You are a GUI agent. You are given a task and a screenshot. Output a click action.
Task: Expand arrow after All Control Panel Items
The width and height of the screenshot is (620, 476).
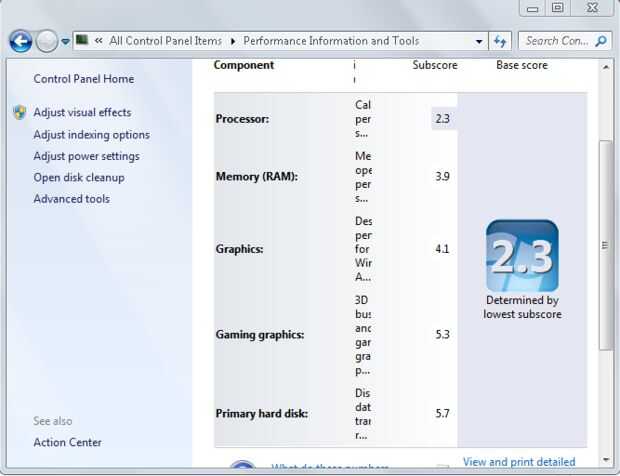coord(233,41)
